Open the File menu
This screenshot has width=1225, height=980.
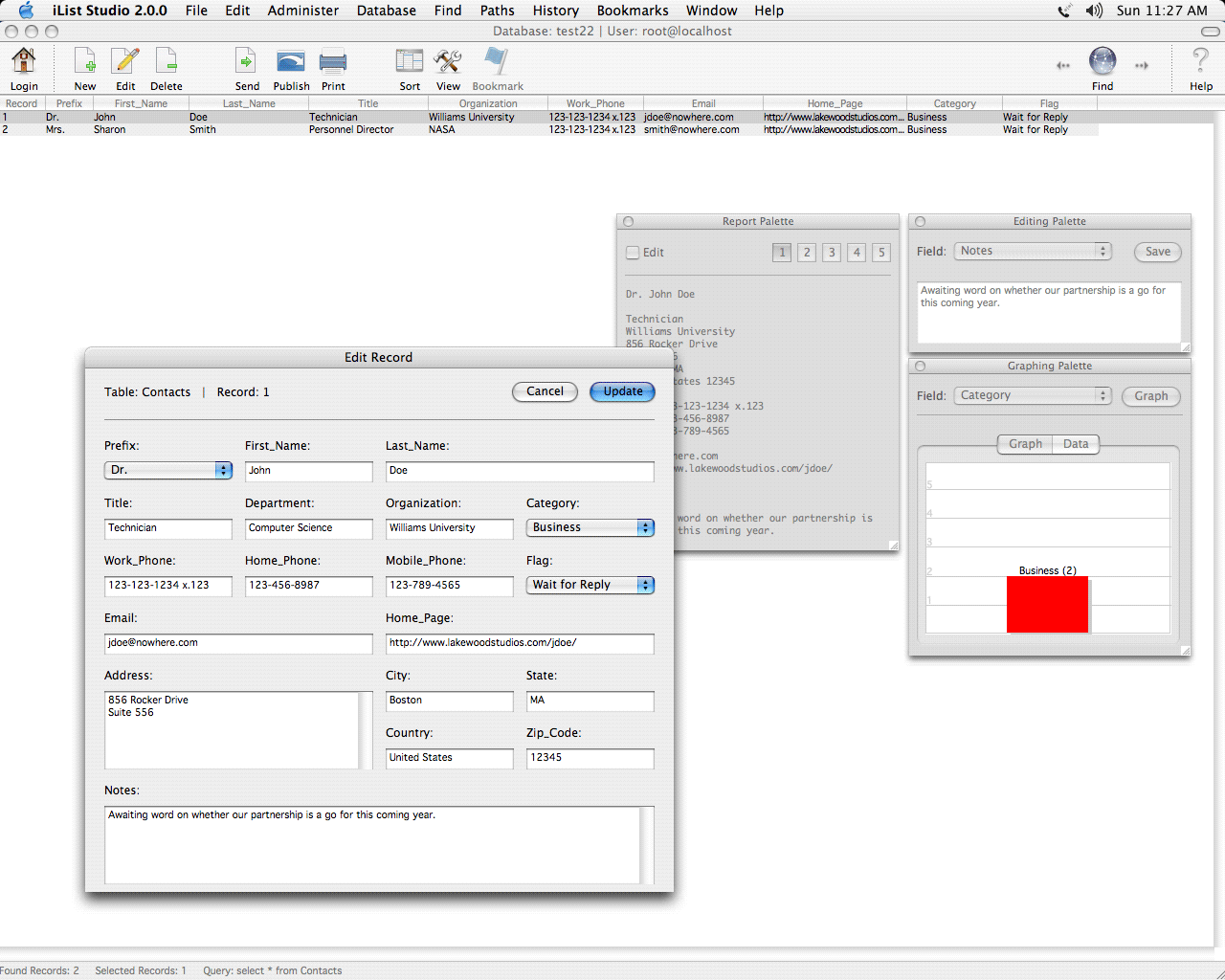196,11
